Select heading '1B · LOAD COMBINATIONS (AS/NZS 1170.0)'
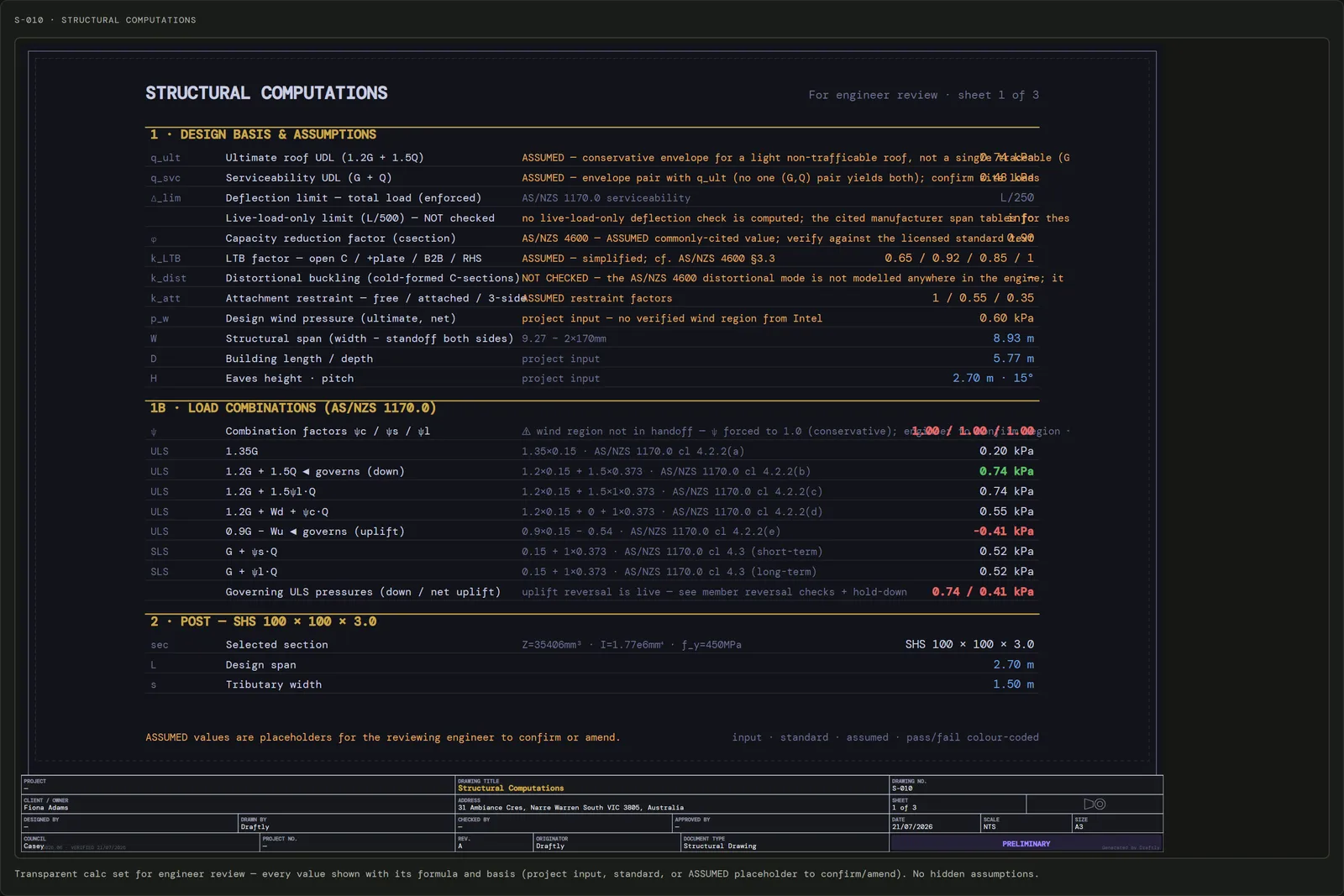Screen dimensions: 1344x896 293,408
